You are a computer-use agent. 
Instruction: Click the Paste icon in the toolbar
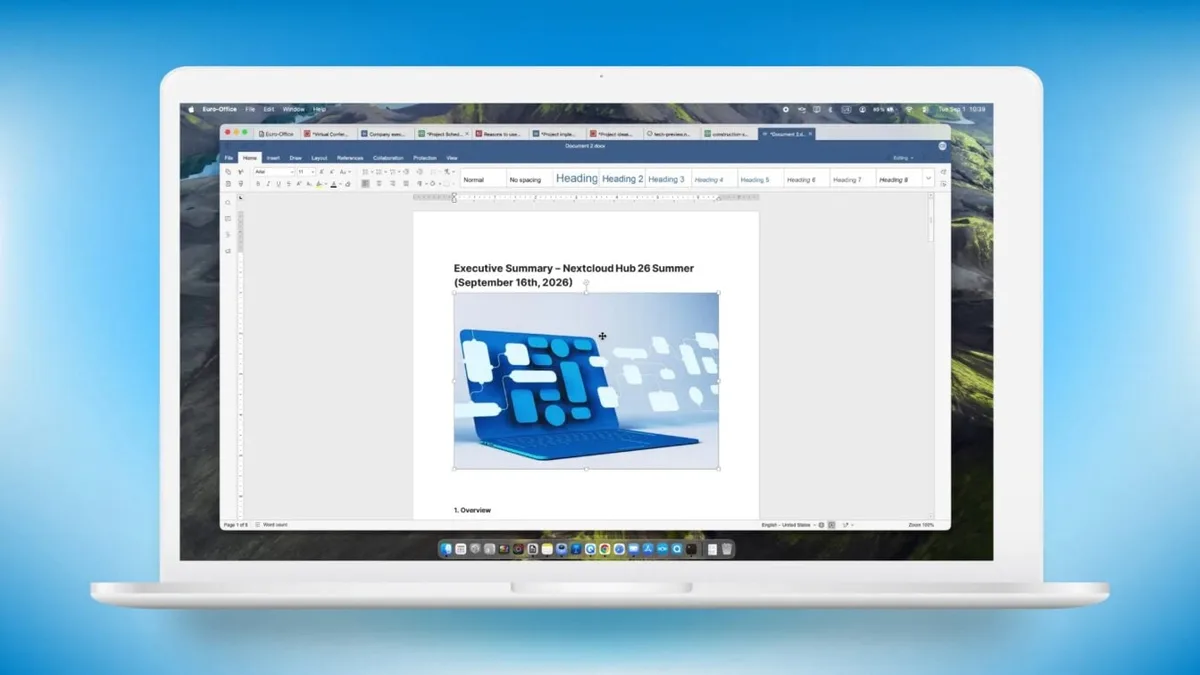point(228,184)
